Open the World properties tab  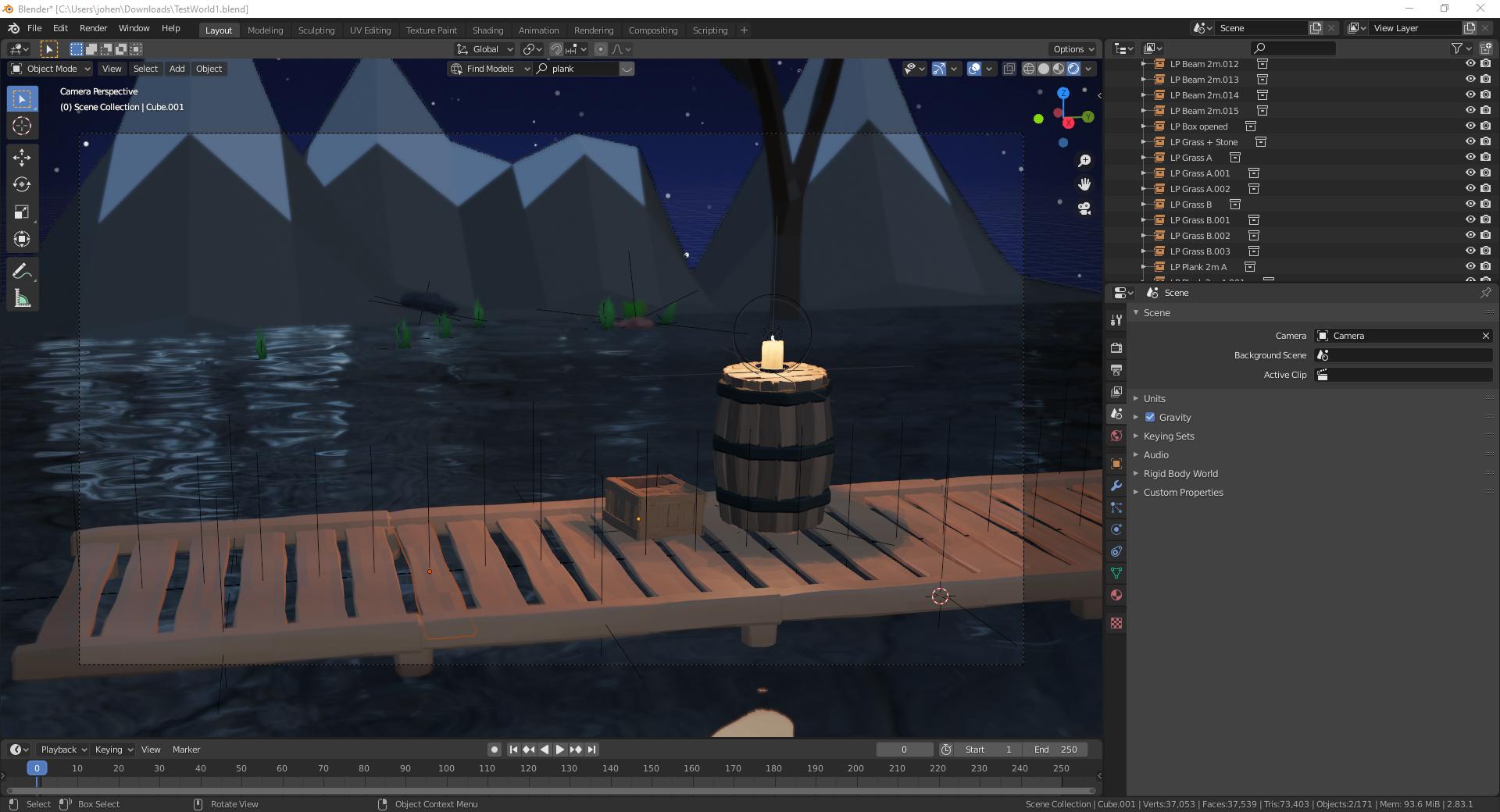click(x=1116, y=435)
